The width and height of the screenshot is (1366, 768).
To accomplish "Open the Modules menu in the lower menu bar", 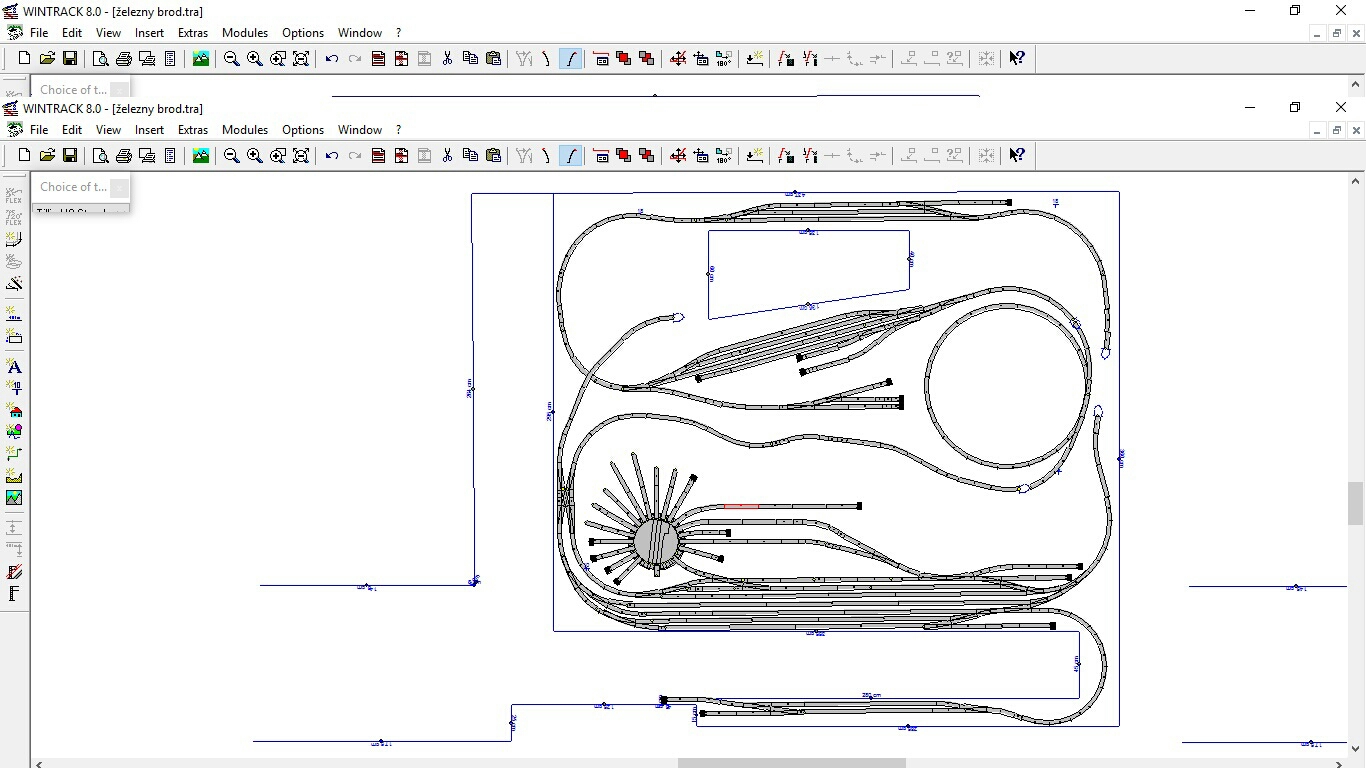I will (x=245, y=129).
